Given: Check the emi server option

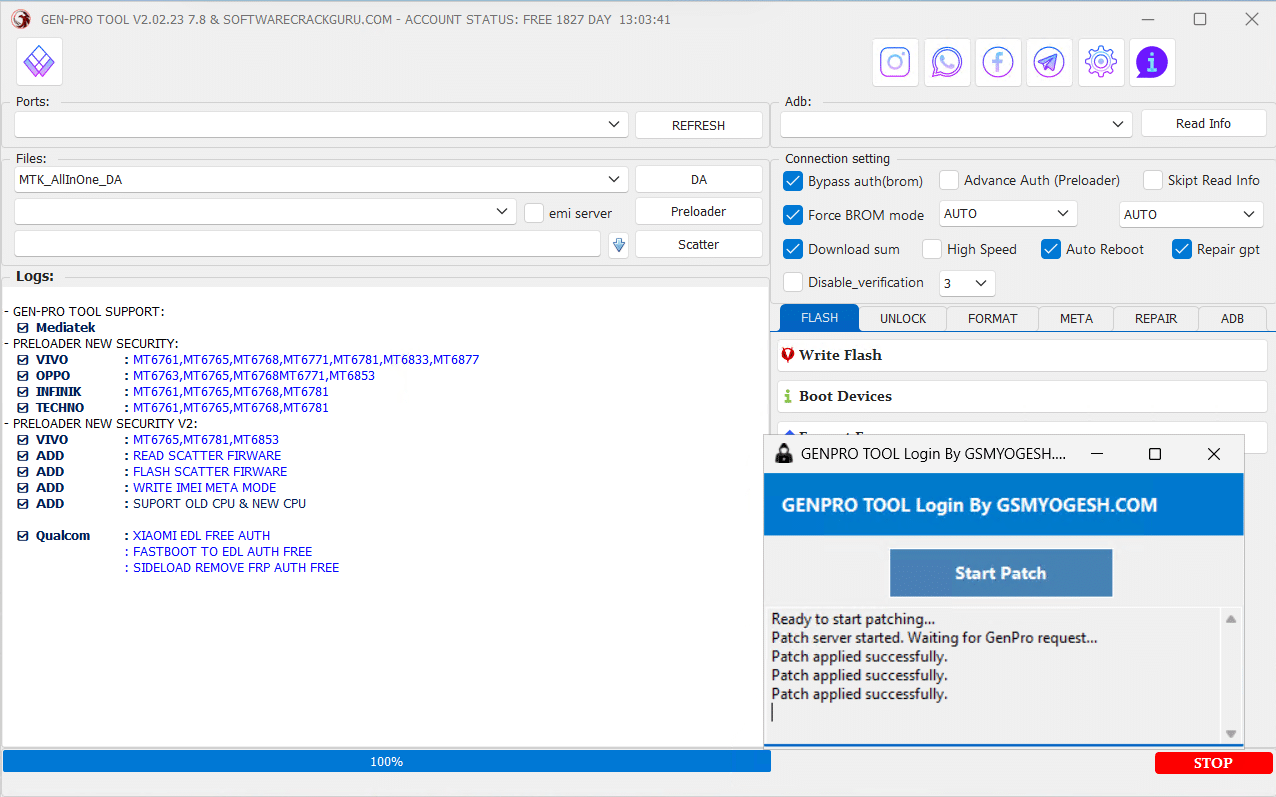Looking at the screenshot, I should (x=535, y=213).
